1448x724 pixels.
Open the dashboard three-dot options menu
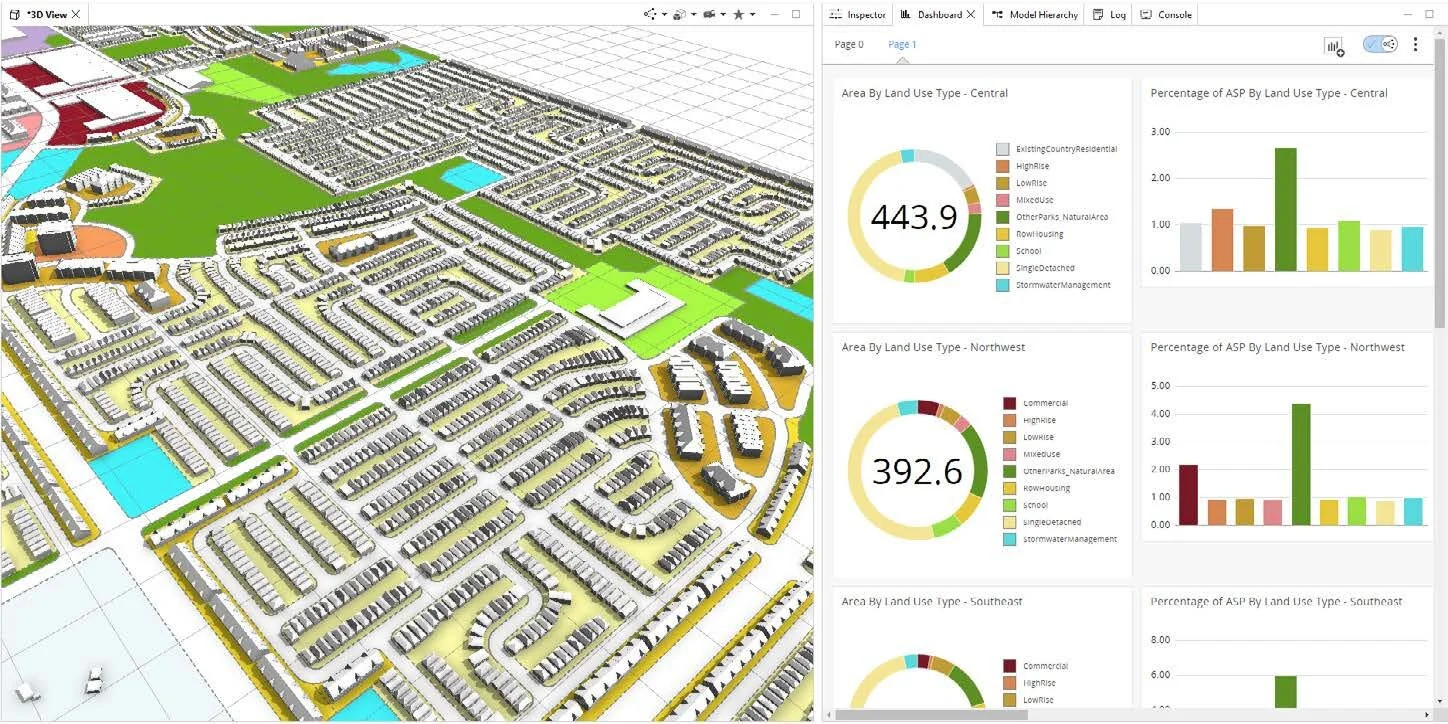[x=1415, y=44]
